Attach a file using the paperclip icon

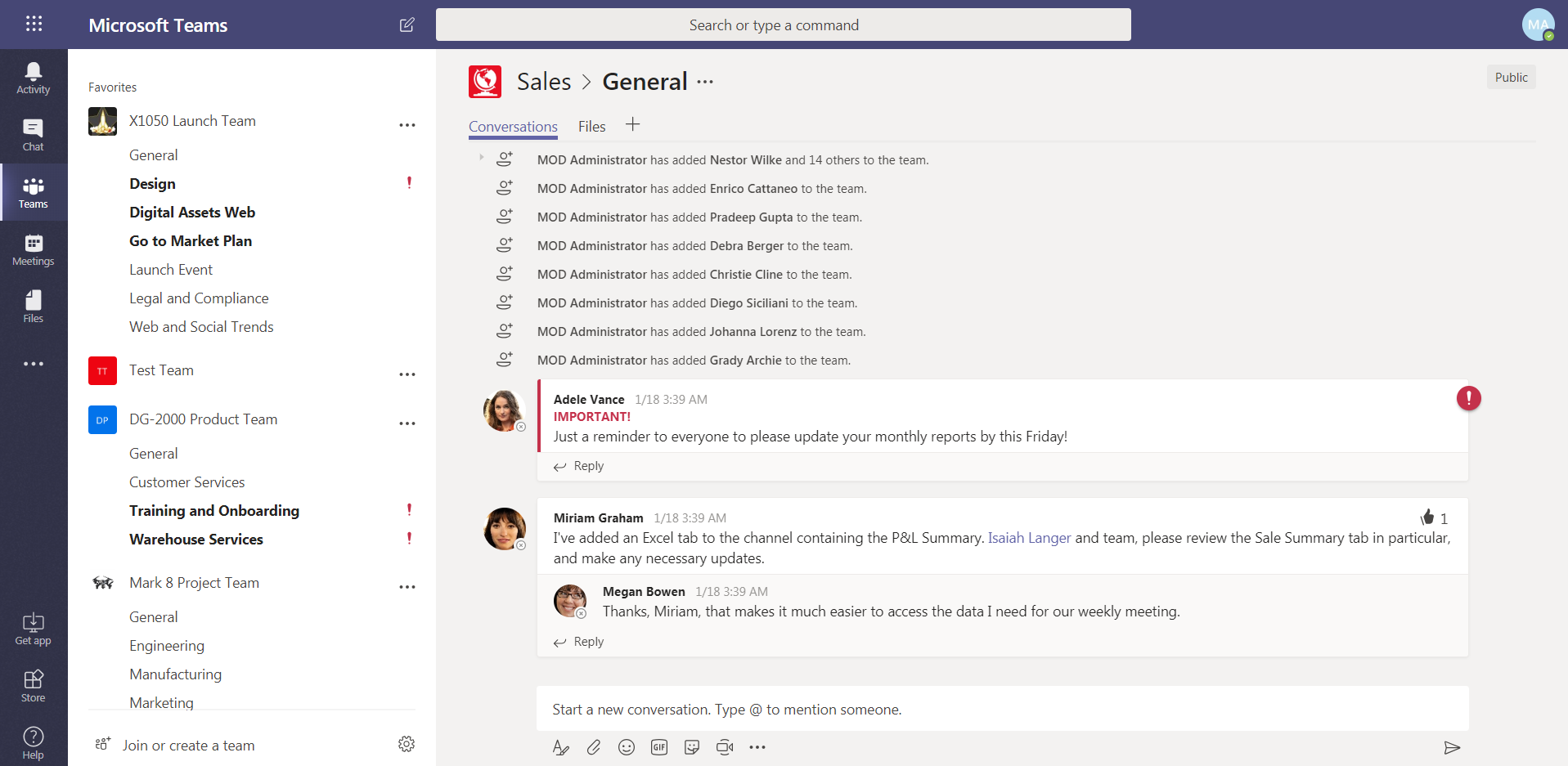coord(594,747)
